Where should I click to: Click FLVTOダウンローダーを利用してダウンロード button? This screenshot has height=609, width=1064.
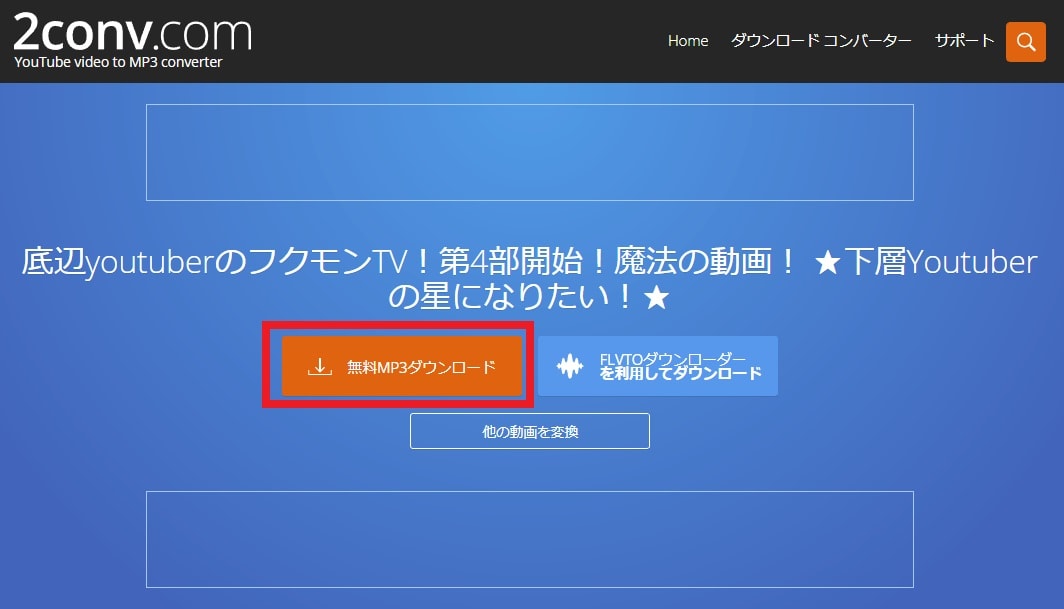tap(658, 366)
